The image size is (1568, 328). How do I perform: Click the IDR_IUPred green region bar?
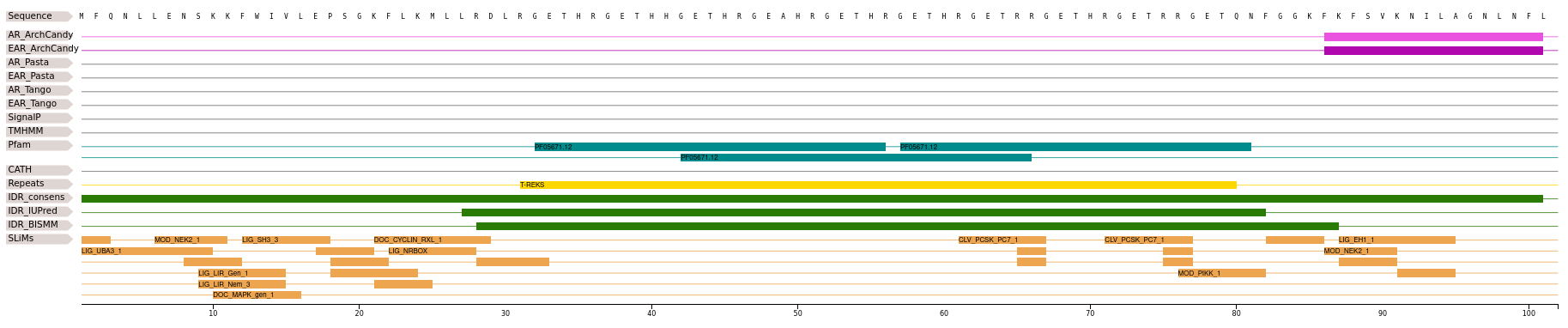point(863,212)
